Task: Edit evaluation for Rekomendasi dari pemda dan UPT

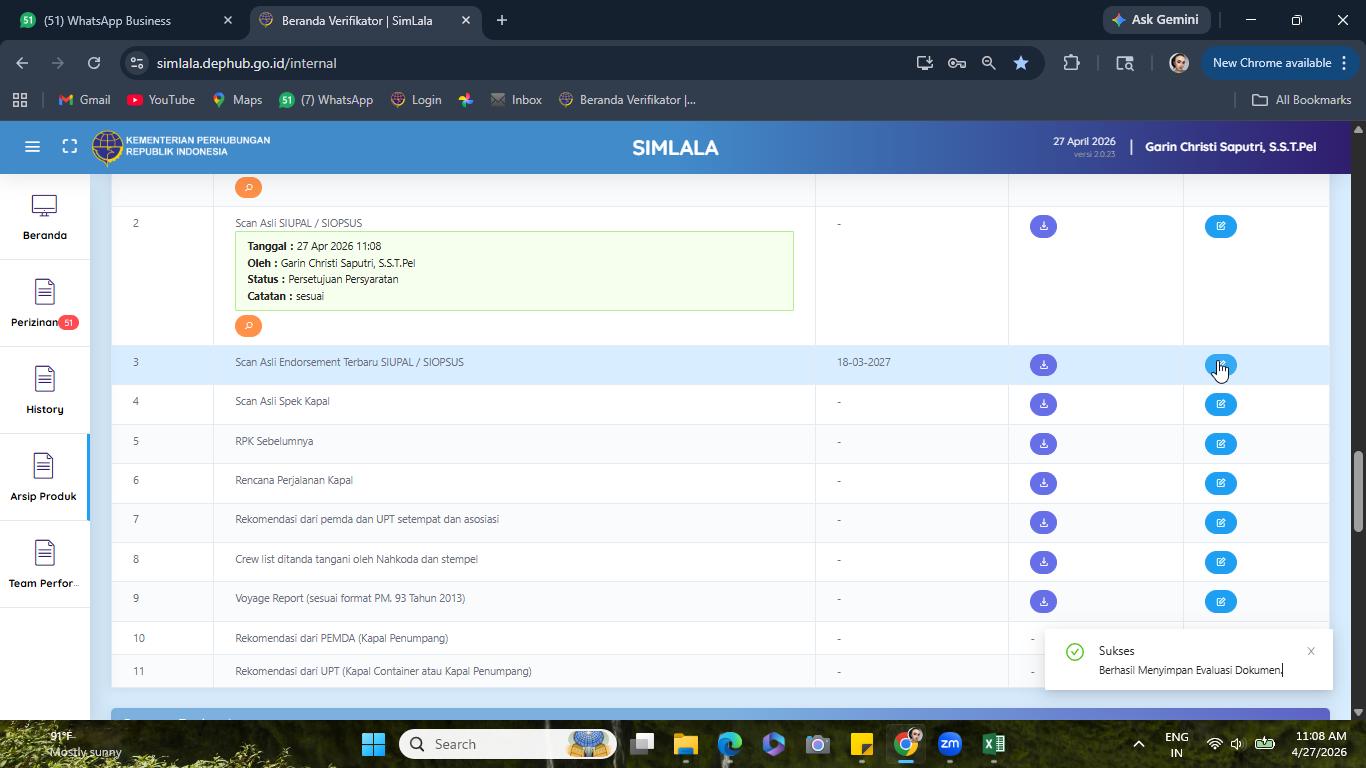Action: pyautogui.click(x=1220, y=522)
